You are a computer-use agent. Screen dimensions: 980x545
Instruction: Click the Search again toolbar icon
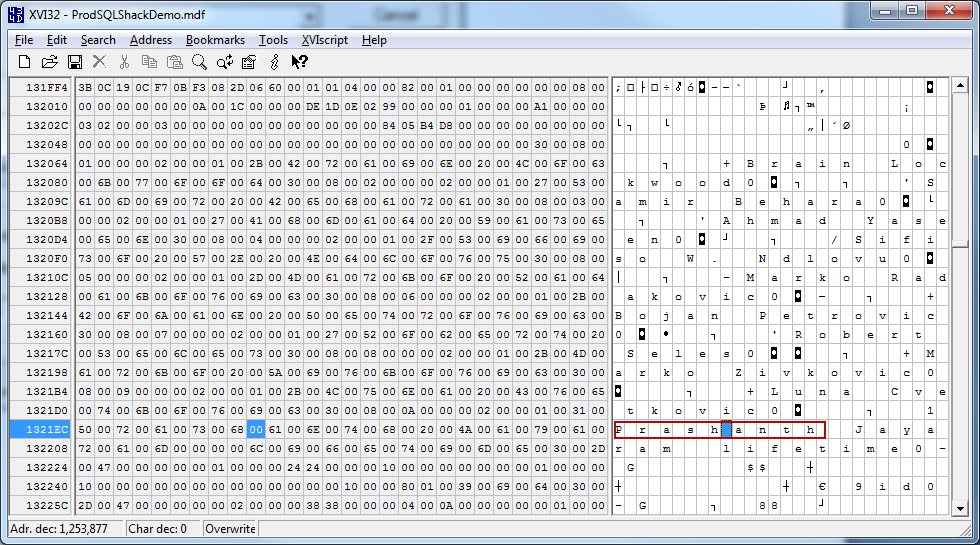tap(225, 62)
